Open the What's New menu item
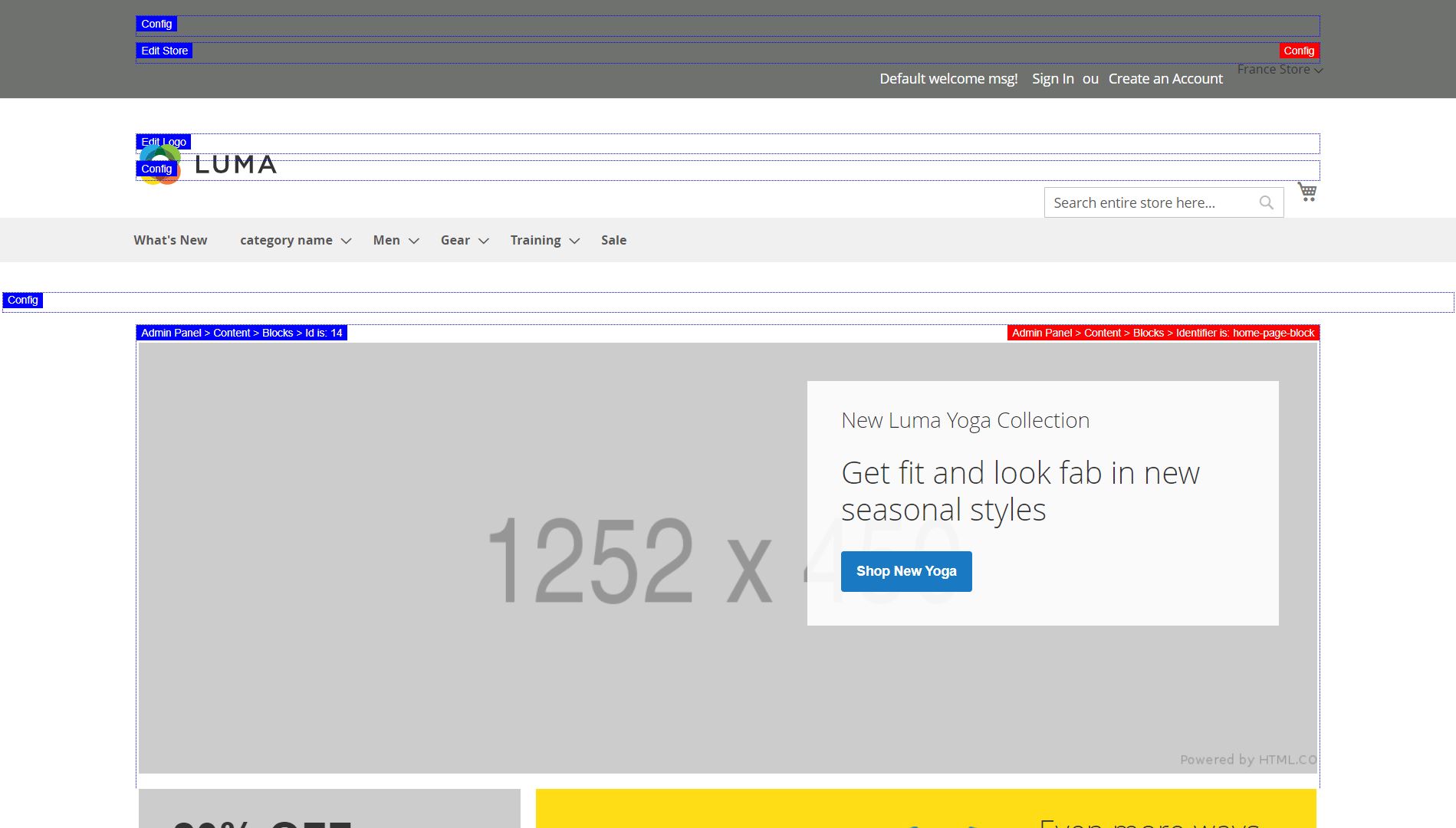 [170, 240]
